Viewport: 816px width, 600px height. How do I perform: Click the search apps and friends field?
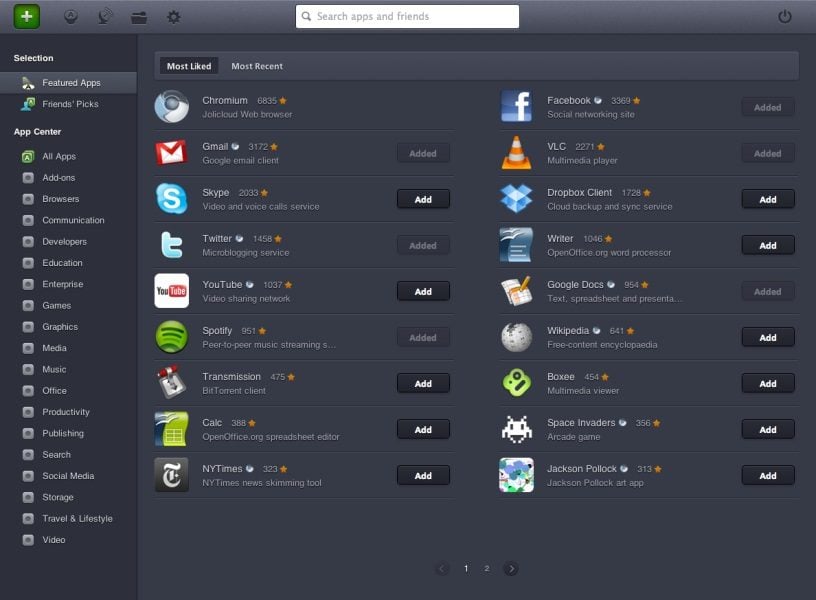tap(407, 16)
